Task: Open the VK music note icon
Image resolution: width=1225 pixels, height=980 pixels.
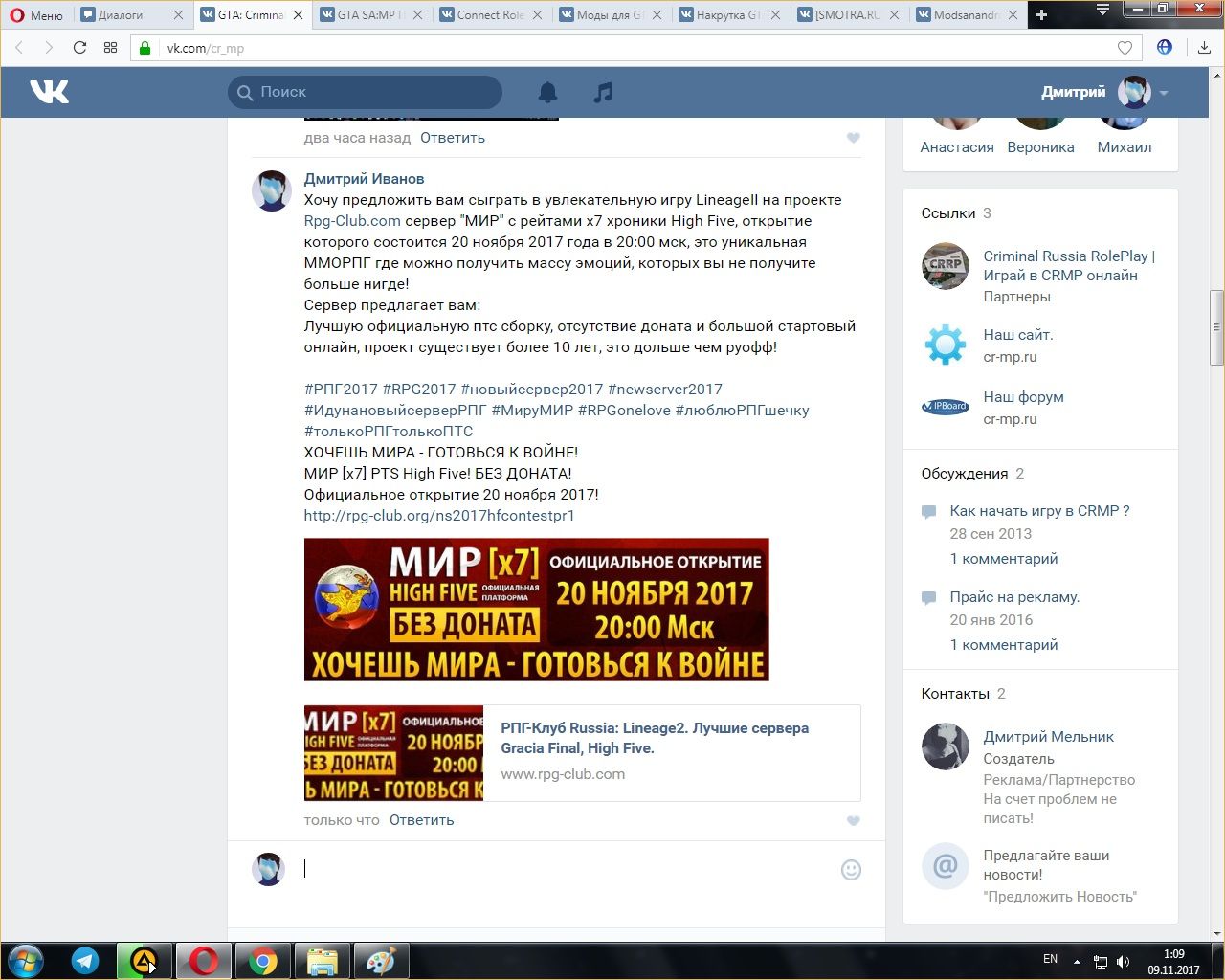Action: 603,92
